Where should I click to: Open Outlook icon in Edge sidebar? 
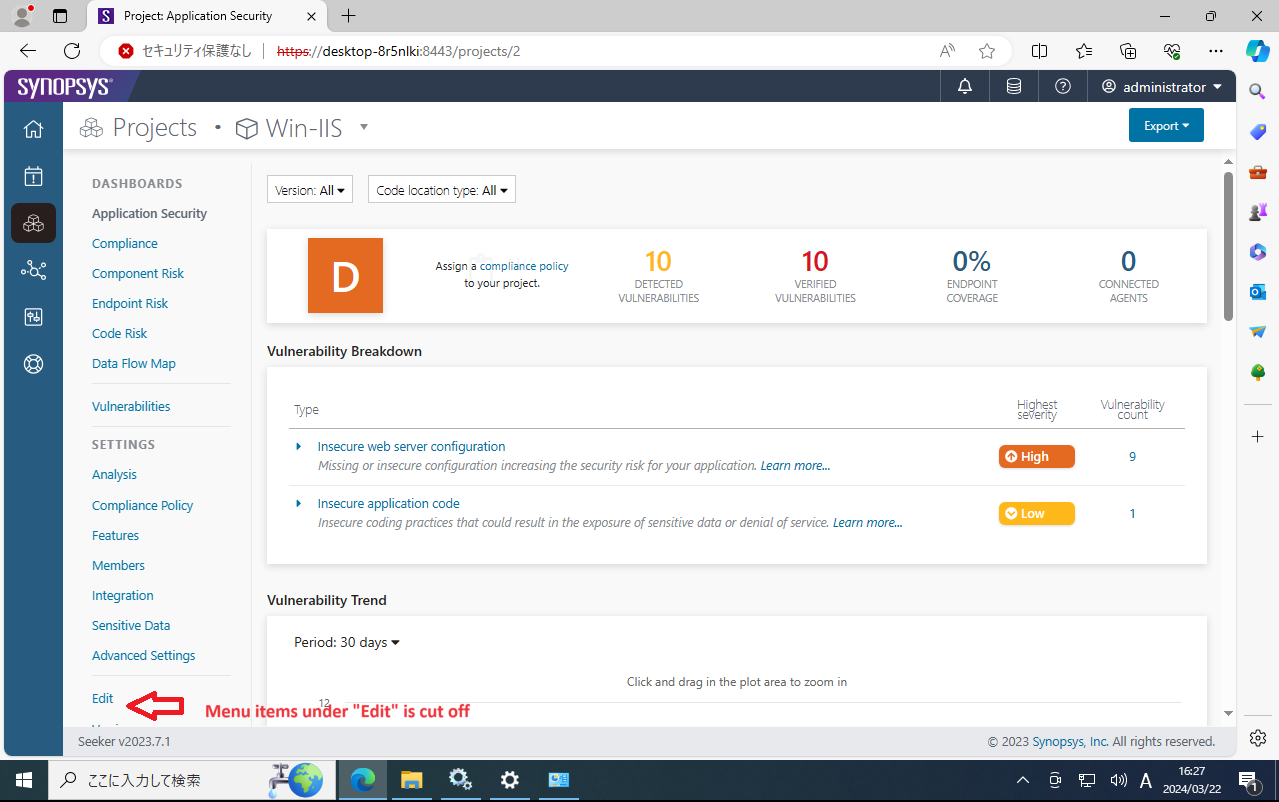tap(1258, 291)
